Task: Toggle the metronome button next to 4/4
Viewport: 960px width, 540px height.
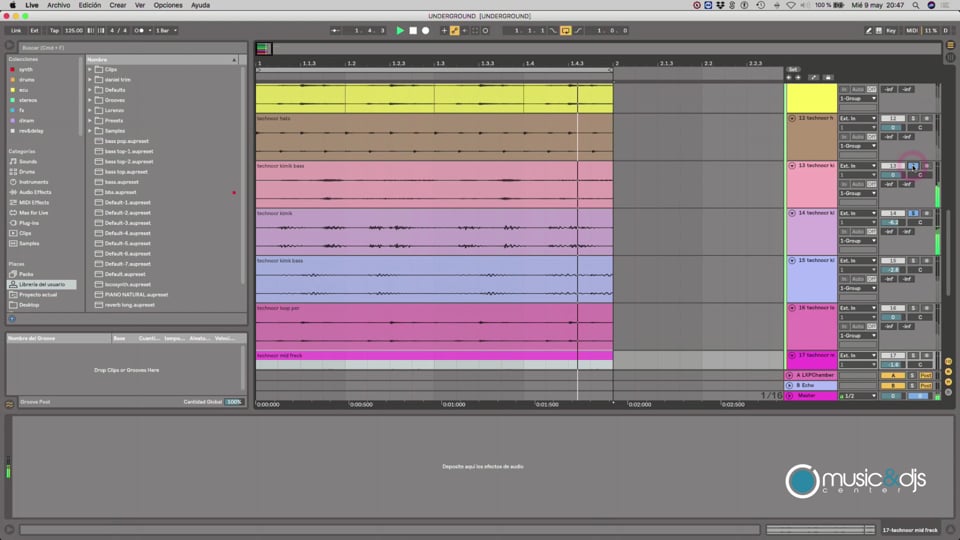Action: [x=139, y=30]
